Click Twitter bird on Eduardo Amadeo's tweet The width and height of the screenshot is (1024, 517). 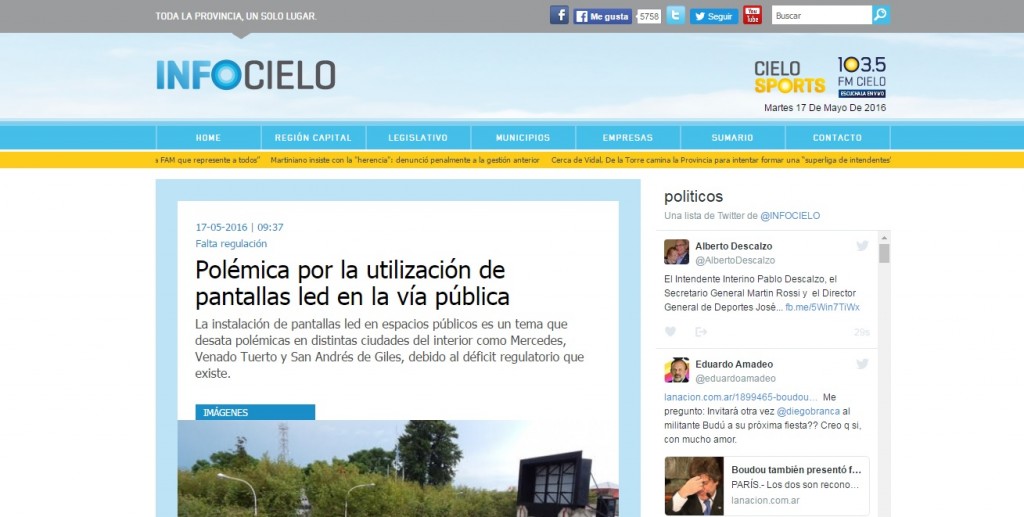pos(862,364)
